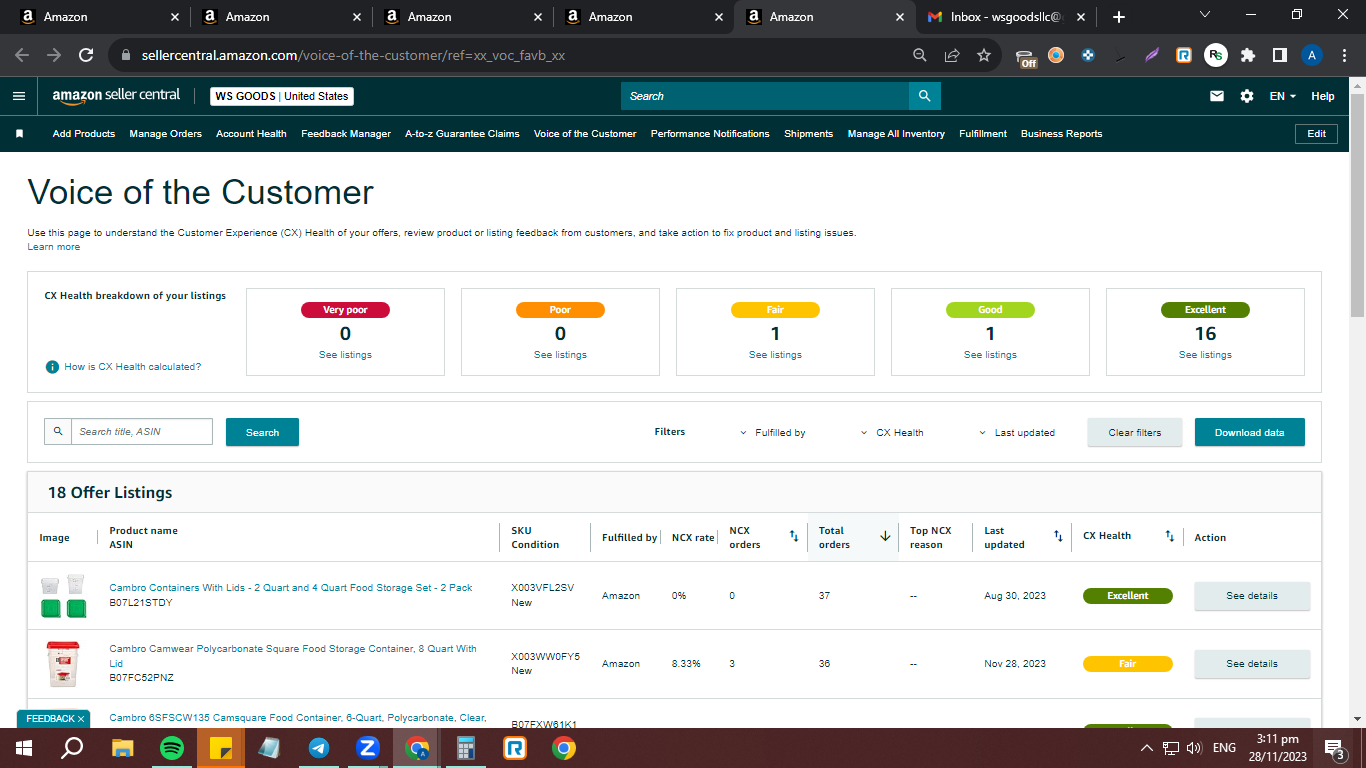Image resolution: width=1366 pixels, height=768 pixels.
Task: Click the Cambro 2-pack container thumbnail
Action: pos(62,596)
